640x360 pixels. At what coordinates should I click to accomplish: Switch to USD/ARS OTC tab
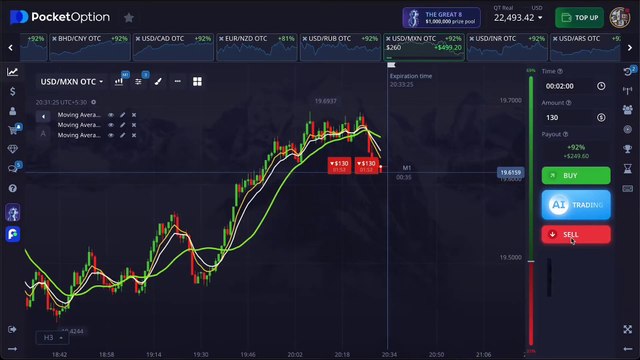pos(585,47)
